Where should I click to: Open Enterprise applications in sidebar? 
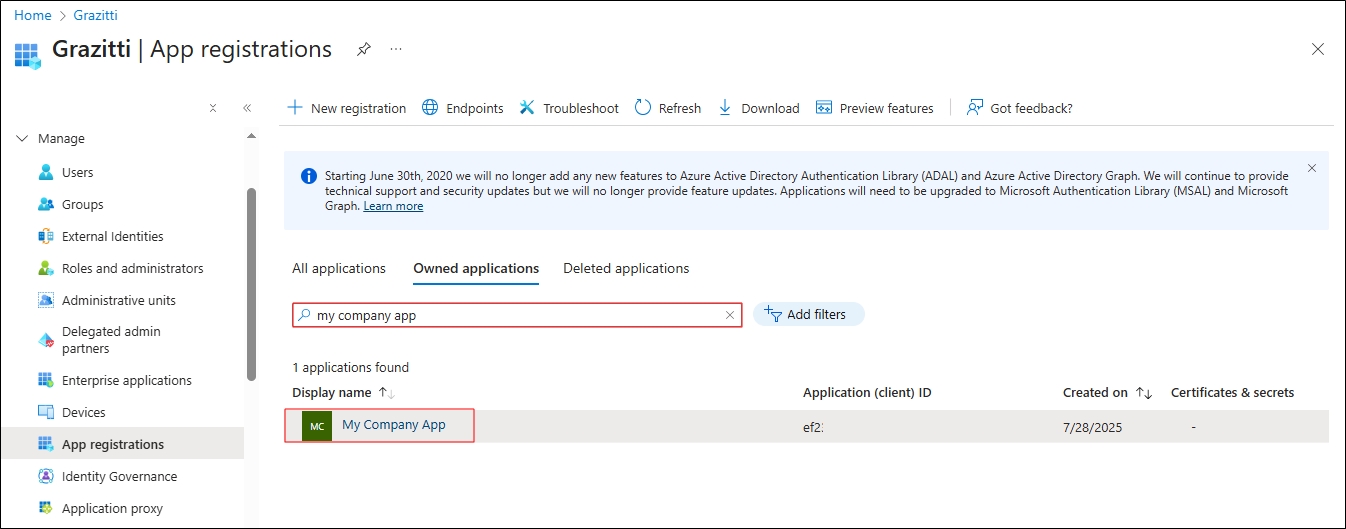click(126, 381)
